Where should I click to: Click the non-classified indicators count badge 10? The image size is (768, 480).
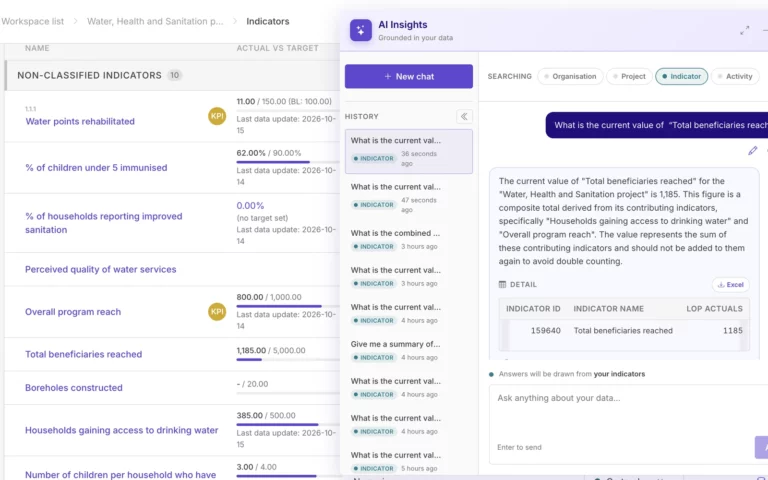click(x=174, y=75)
